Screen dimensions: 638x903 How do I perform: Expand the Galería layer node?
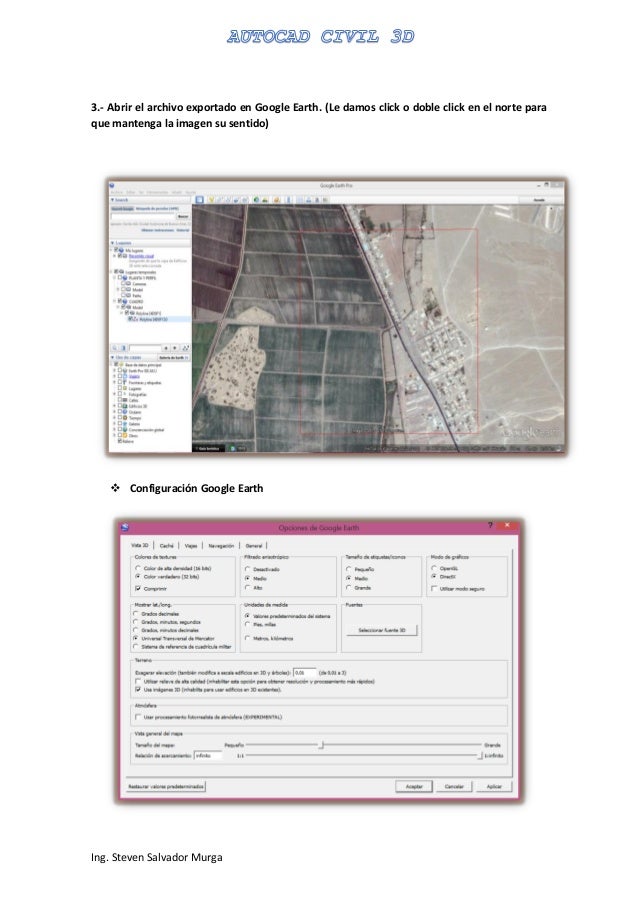tap(115, 423)
